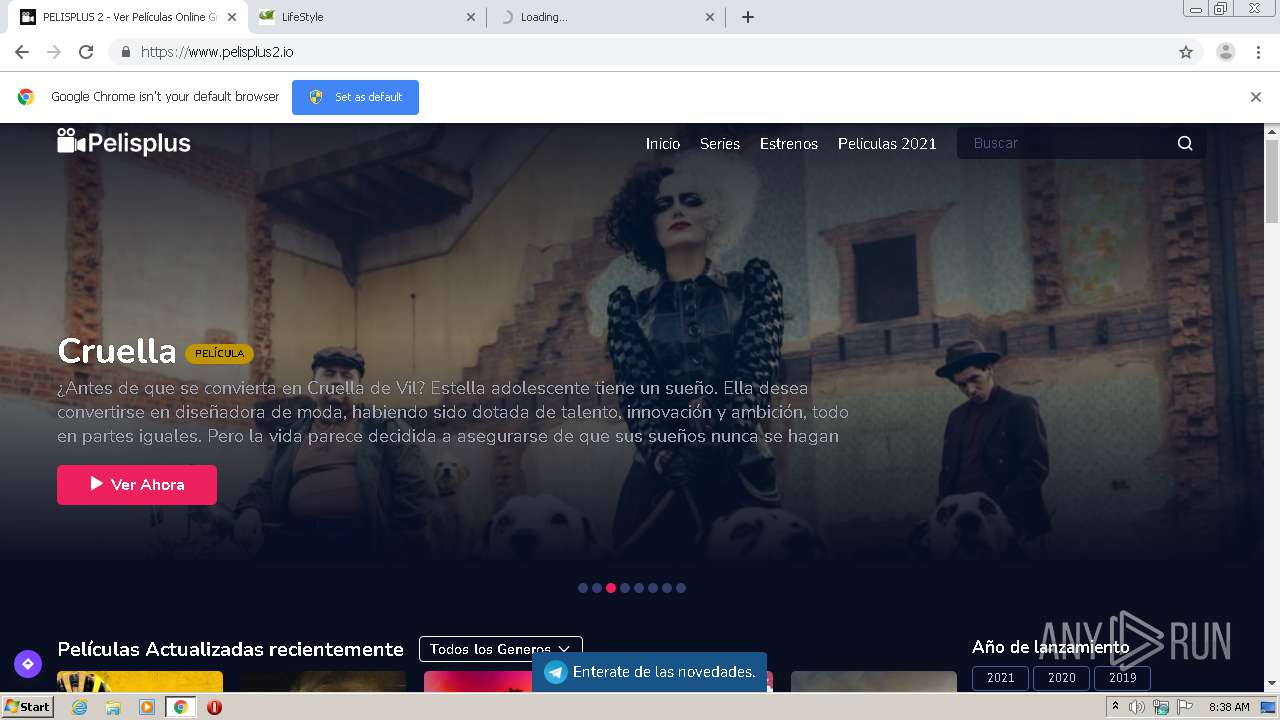Filter by year 2021
The height and width of the screenshot is (720, 1280).
(1001, 678)
